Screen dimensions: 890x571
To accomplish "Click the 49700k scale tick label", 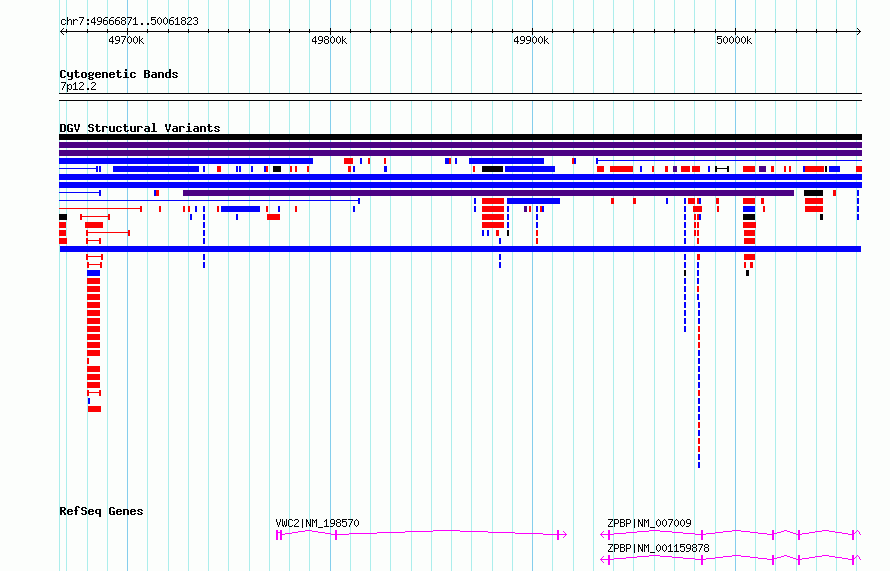I will (x=126, y=40).
